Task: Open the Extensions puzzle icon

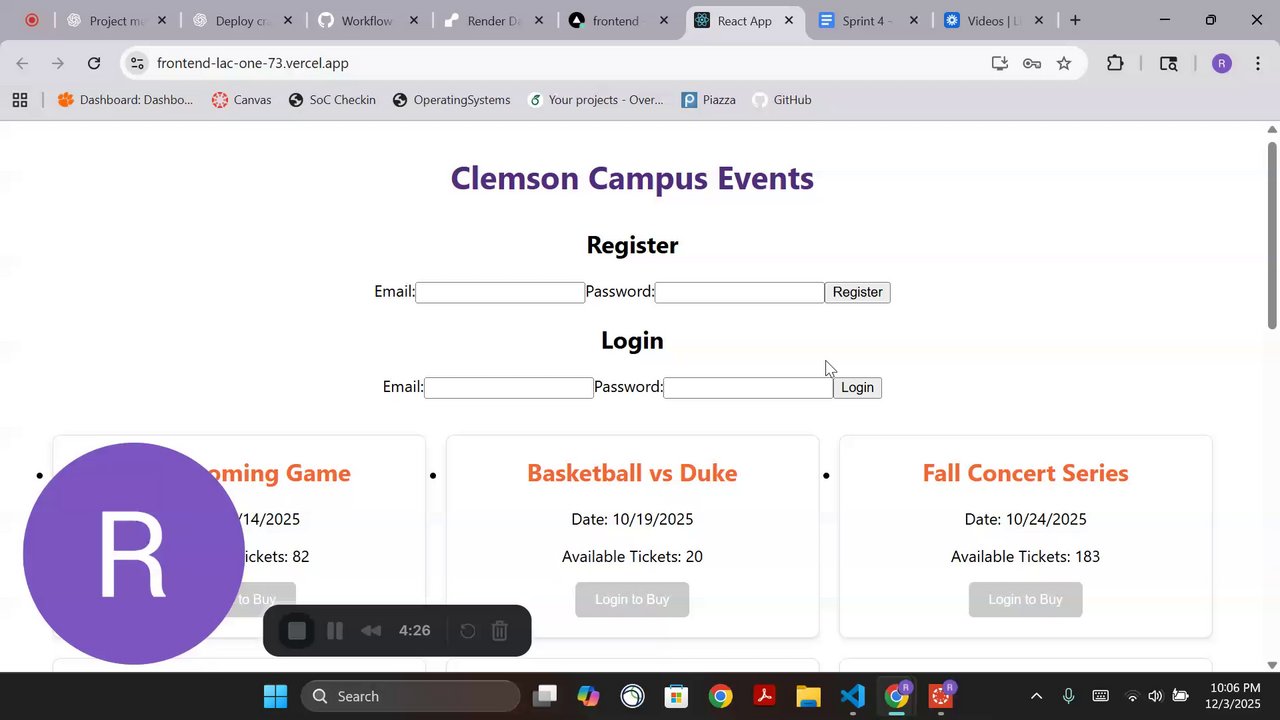Action: click(x=1115, y=63)
